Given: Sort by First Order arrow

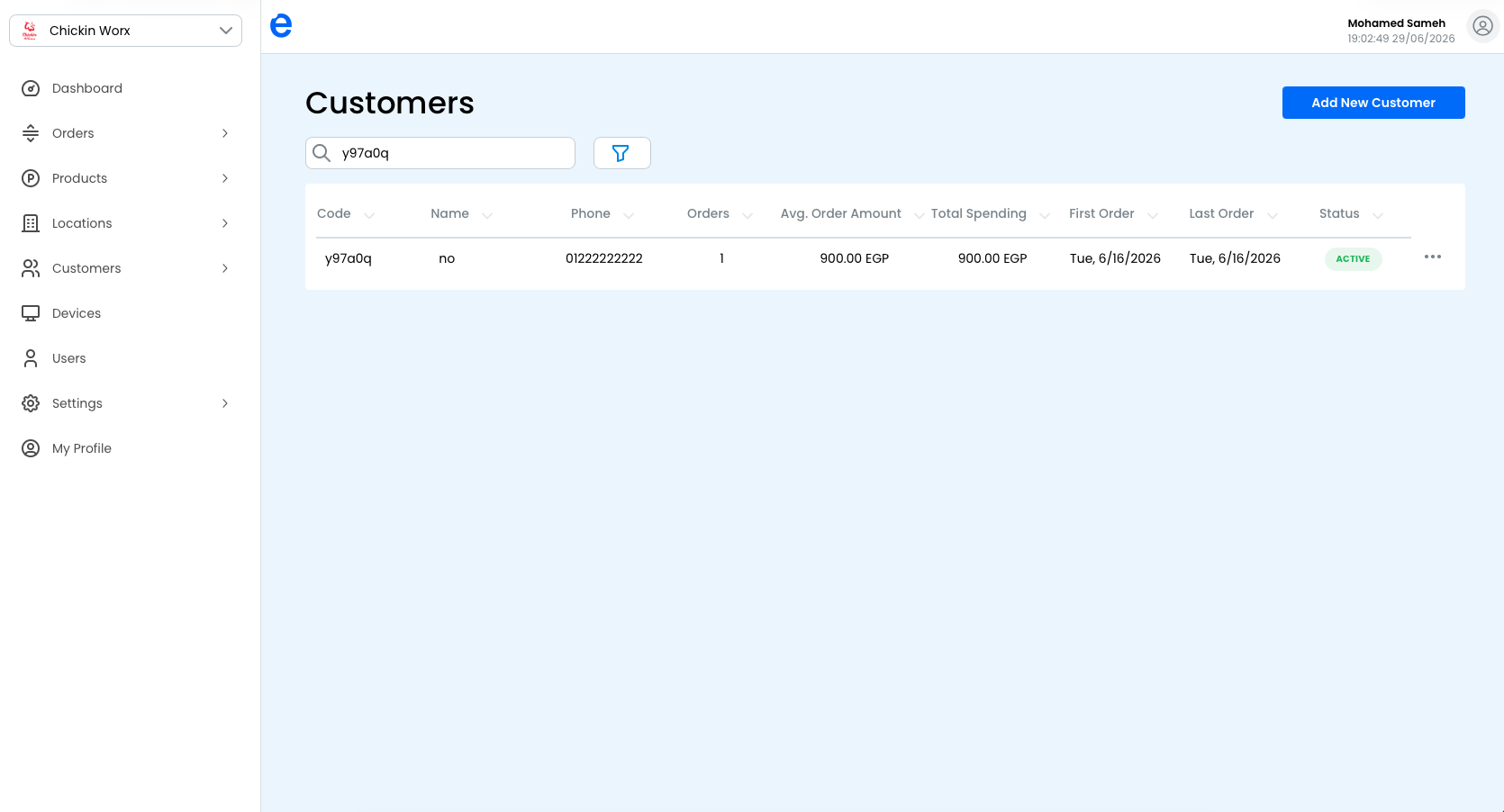Looking at the screenshot, I should coord(1153,215).
